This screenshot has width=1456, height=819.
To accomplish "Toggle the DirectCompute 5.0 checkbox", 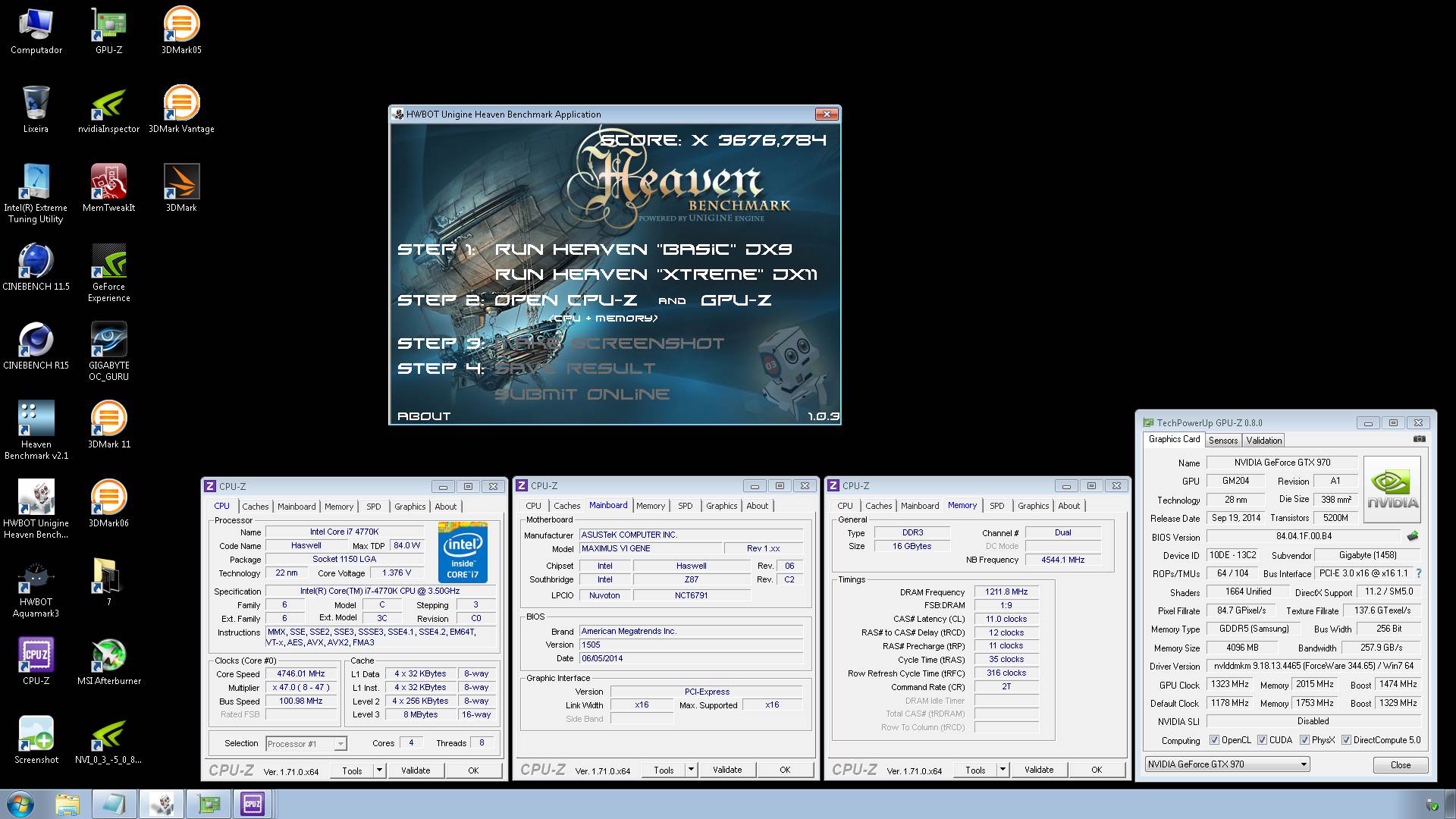I will [1346, 740].
